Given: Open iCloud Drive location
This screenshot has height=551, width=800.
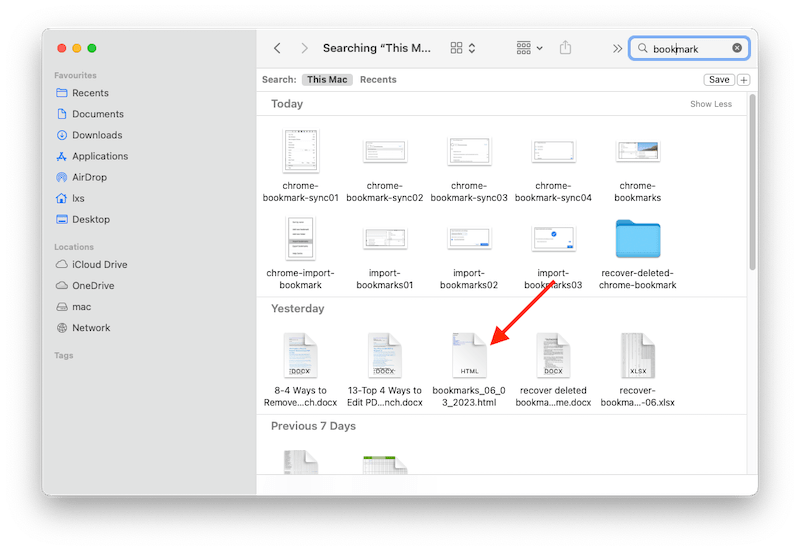Looking at the screenshot, I should click(99, 265).
